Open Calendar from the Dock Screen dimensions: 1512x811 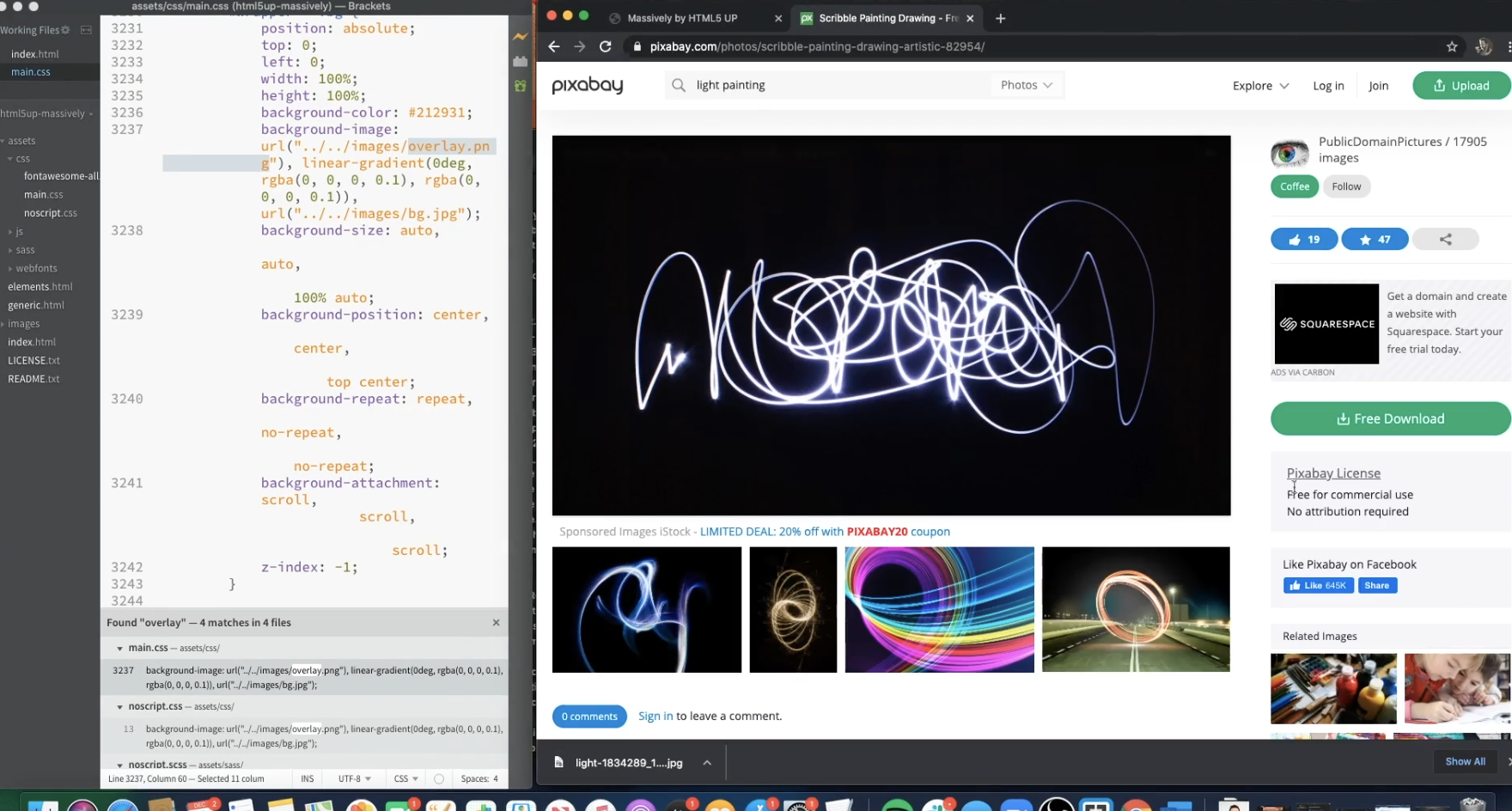click(203, 806)
